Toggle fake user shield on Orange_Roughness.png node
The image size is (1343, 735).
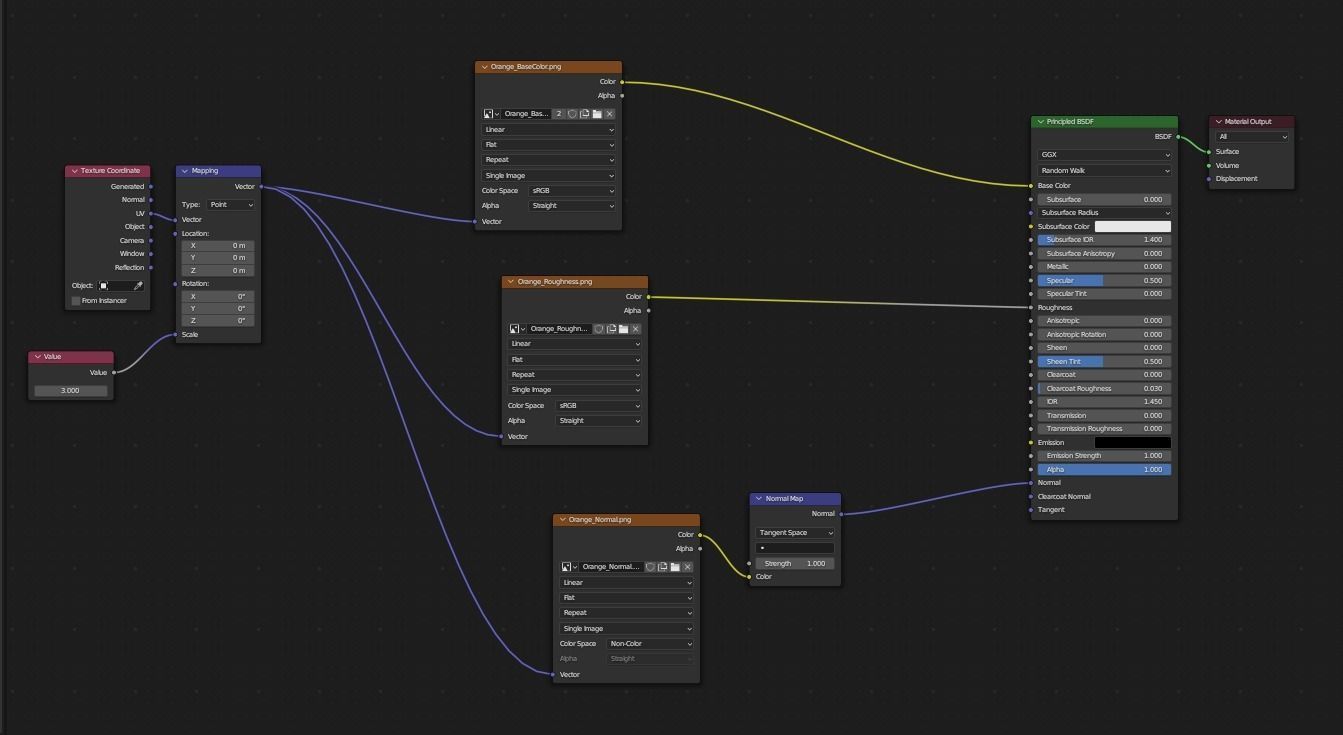click(599, 329)
